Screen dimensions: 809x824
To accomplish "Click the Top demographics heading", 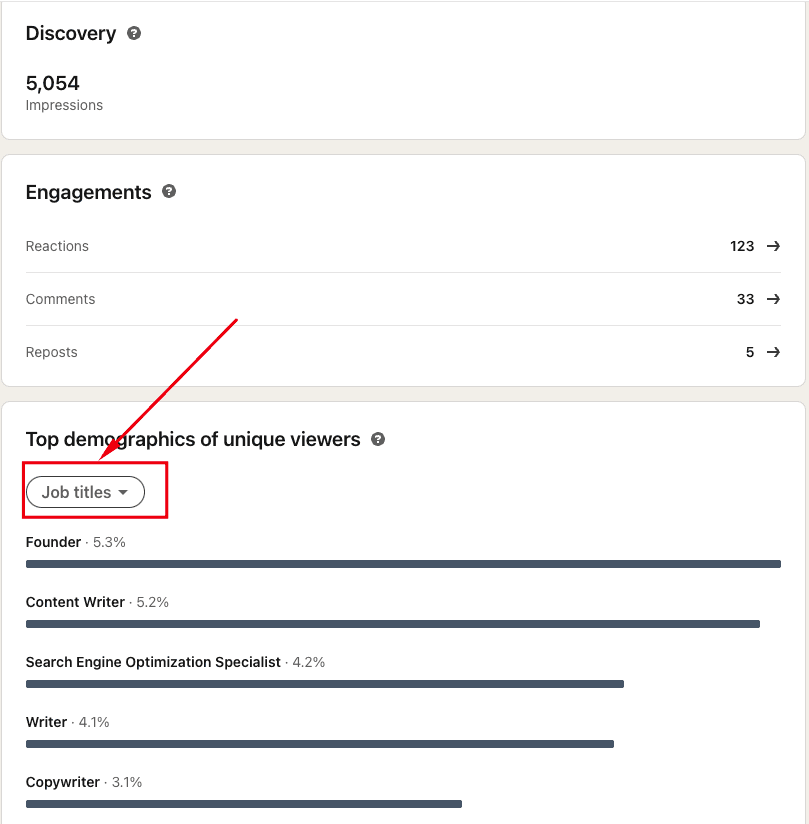I will point(195,439).
